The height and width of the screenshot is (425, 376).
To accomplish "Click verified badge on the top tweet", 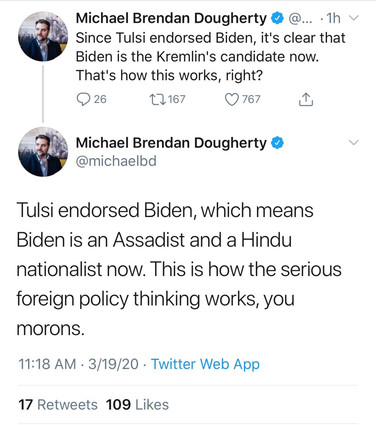I will tap(277, 18).
